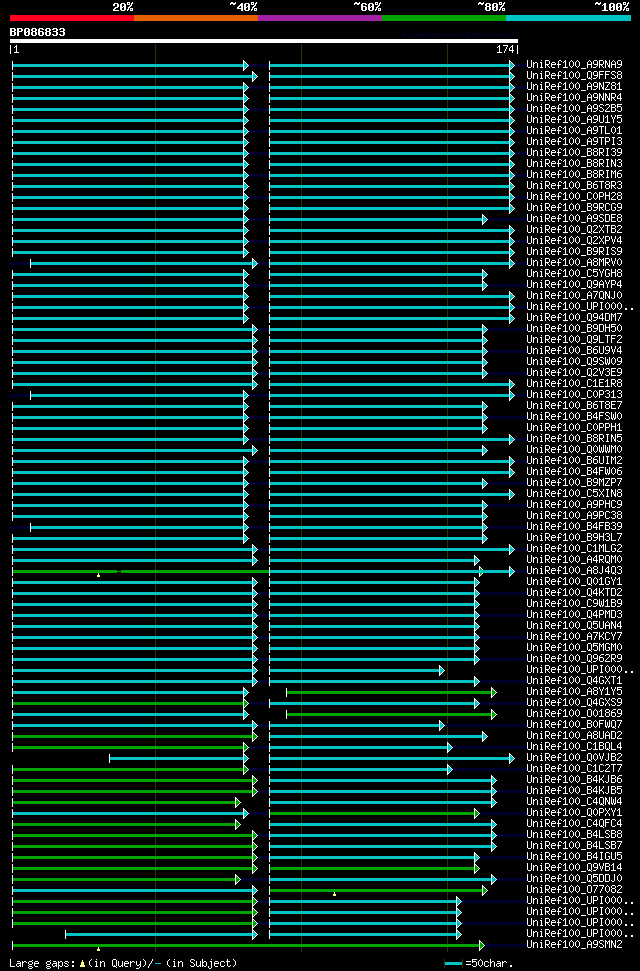This screenshot has height=971, width=640.
Task: Click UniRef100_A9SMN2 label
Action: 574,945
